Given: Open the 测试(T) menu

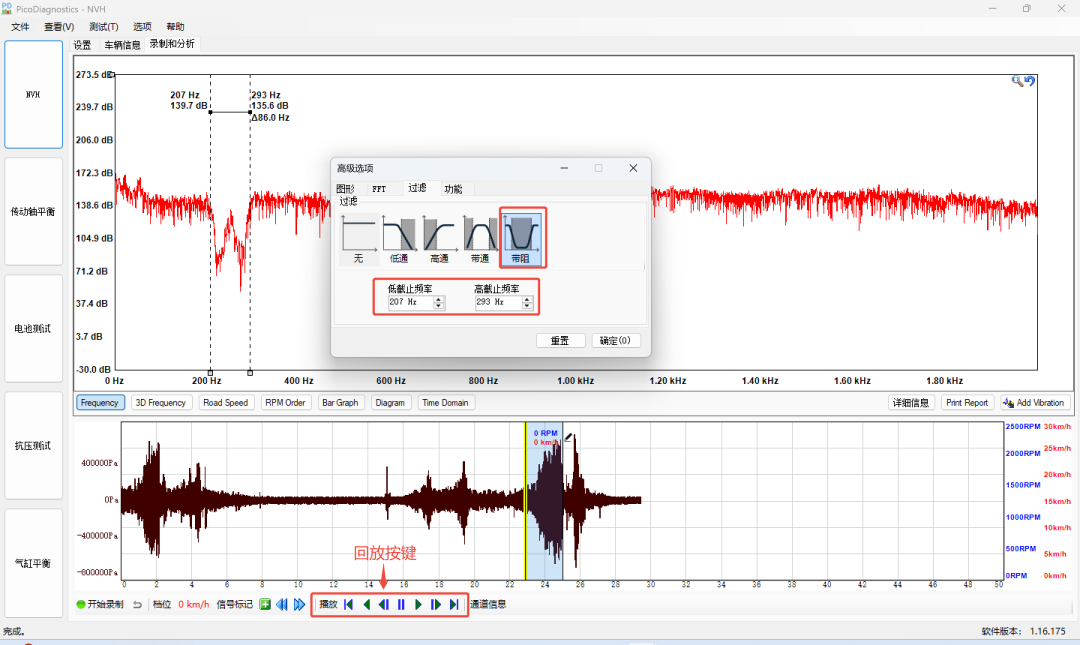Looking at the screenshot, I should coord(103,26).
